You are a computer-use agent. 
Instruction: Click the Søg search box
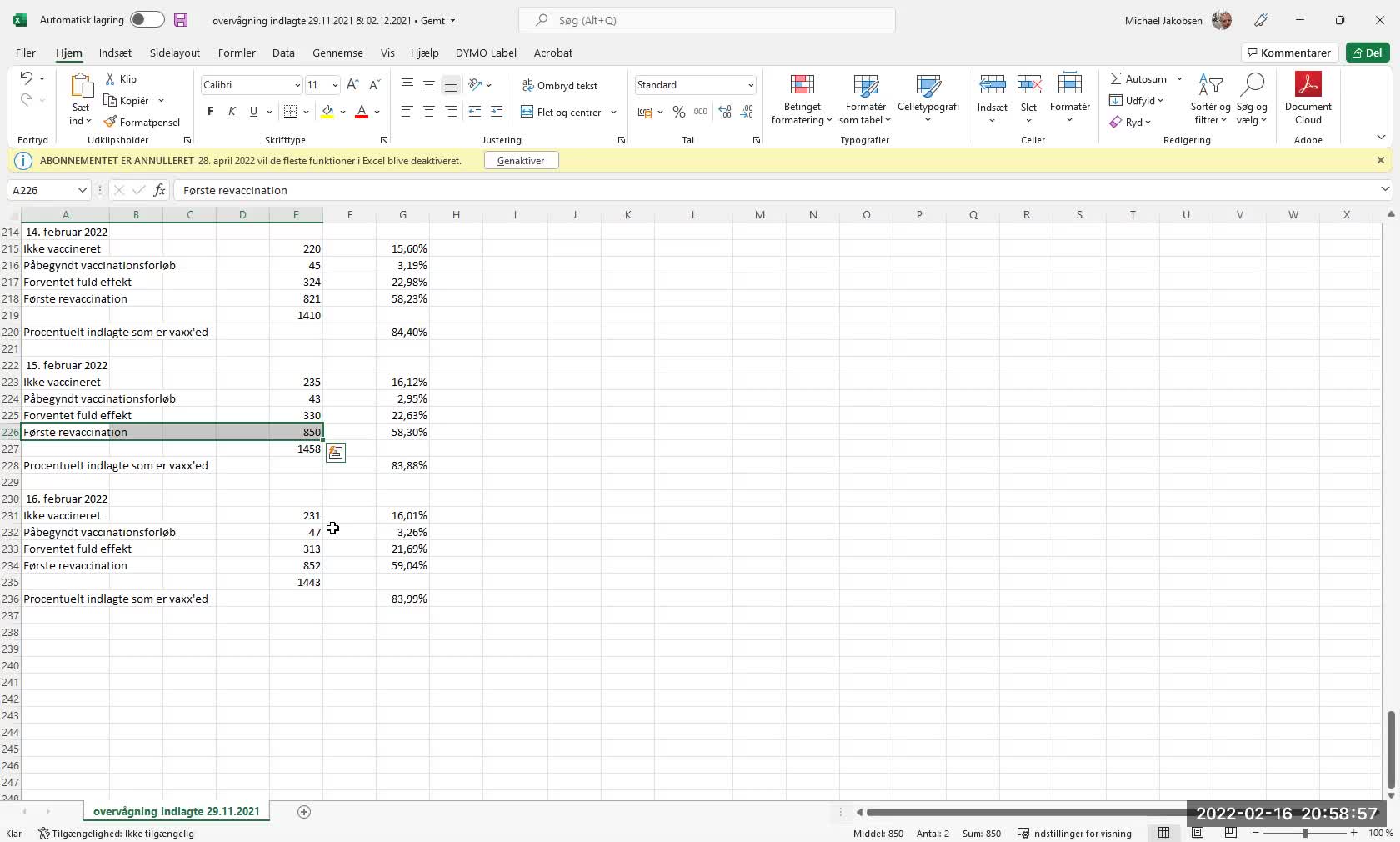[x=707, y=20]
